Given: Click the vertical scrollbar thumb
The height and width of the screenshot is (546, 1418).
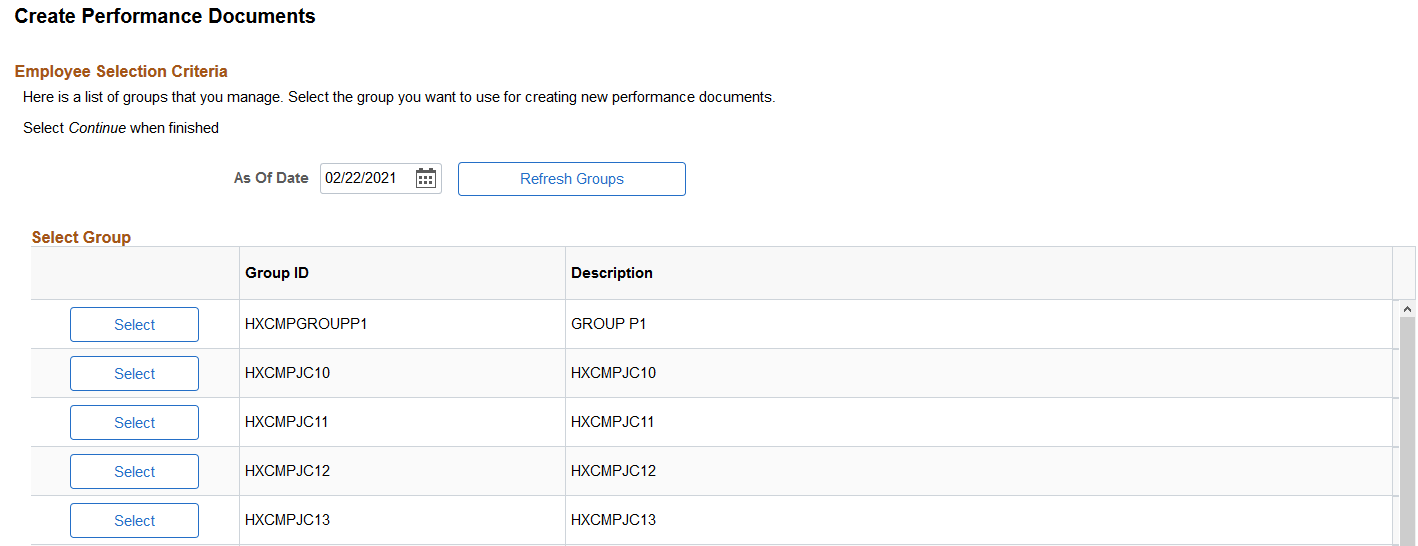Looking at the screenshot, I should click(1408, 432).
